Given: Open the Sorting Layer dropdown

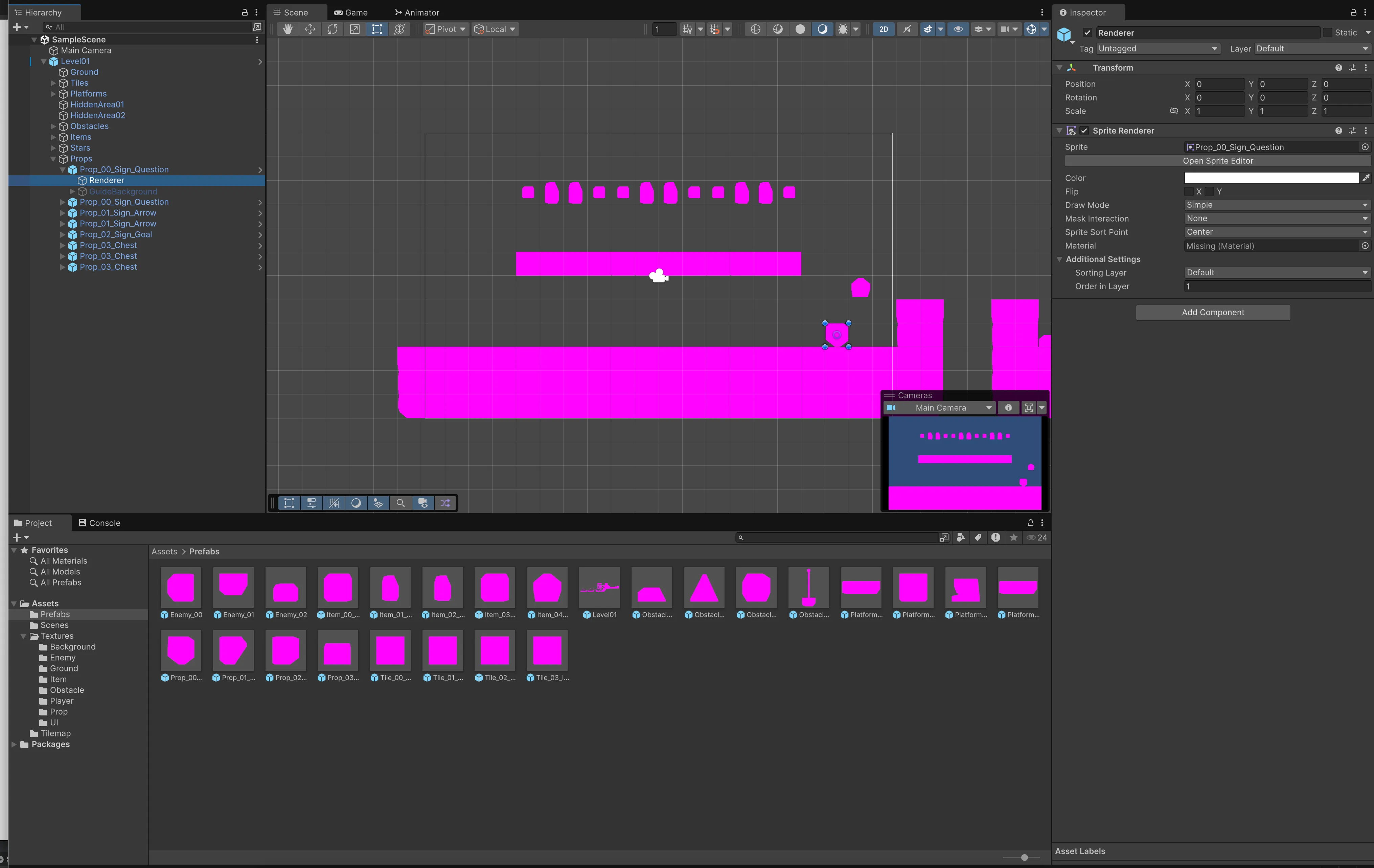Looking at the screenshot, I should coord(1277,273).
